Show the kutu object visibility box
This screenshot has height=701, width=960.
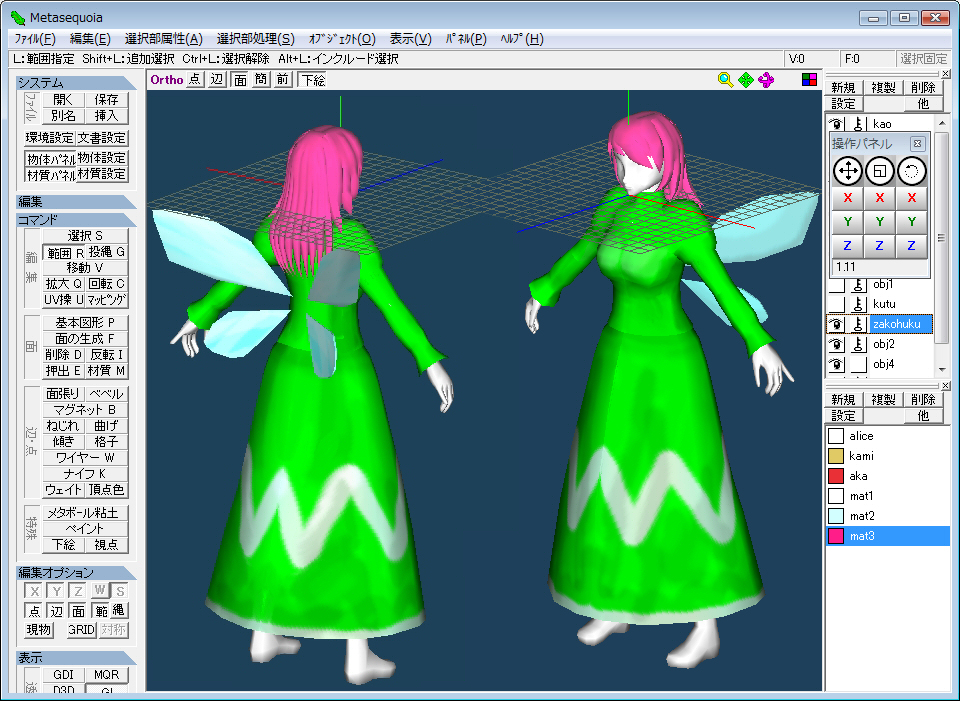click(836, 304)
